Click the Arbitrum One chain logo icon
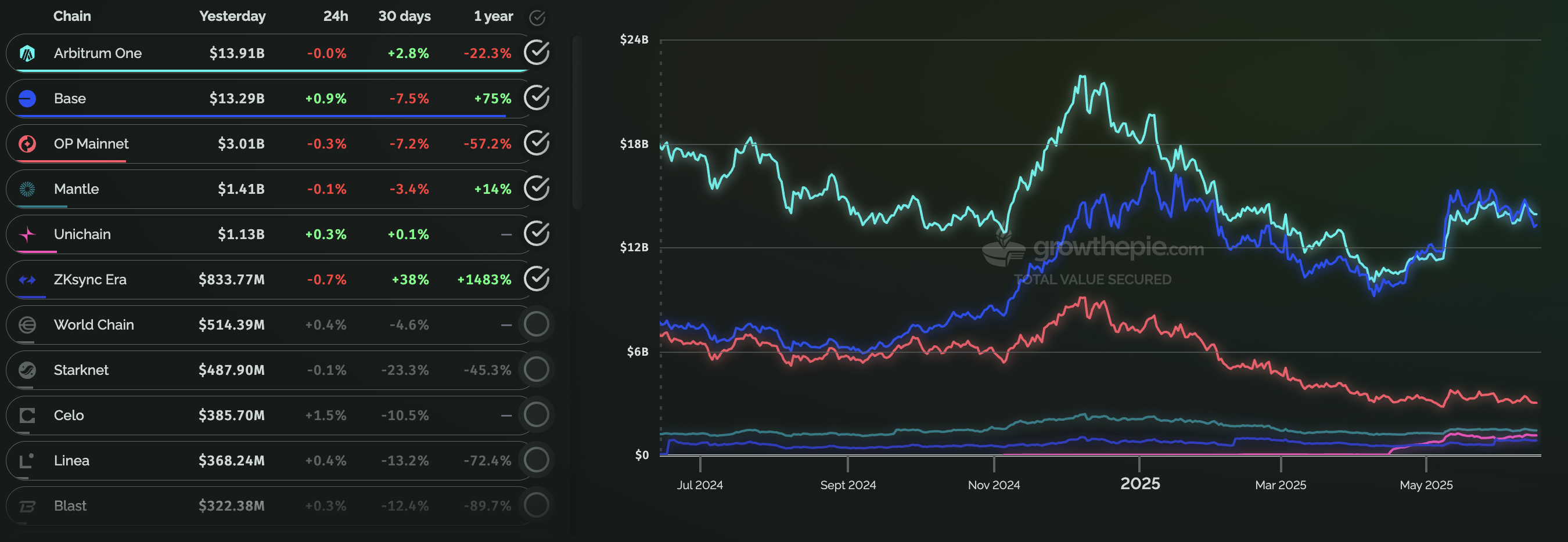This screenshot has width=1568, height=542. pyautogui.click(x=27, y=53)
